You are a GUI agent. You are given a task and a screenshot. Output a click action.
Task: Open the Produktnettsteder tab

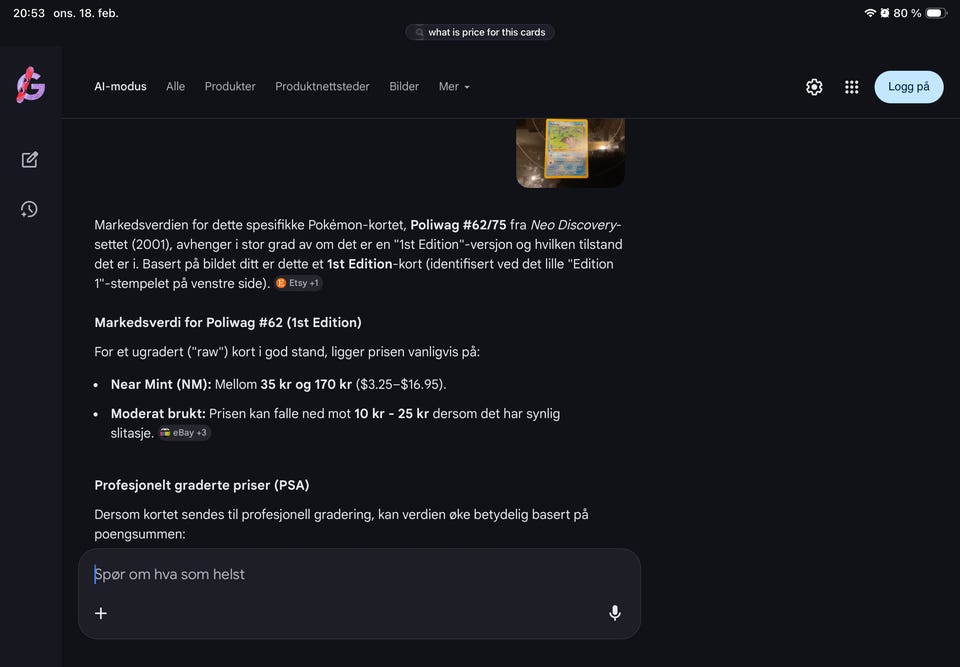pos(322,87)
